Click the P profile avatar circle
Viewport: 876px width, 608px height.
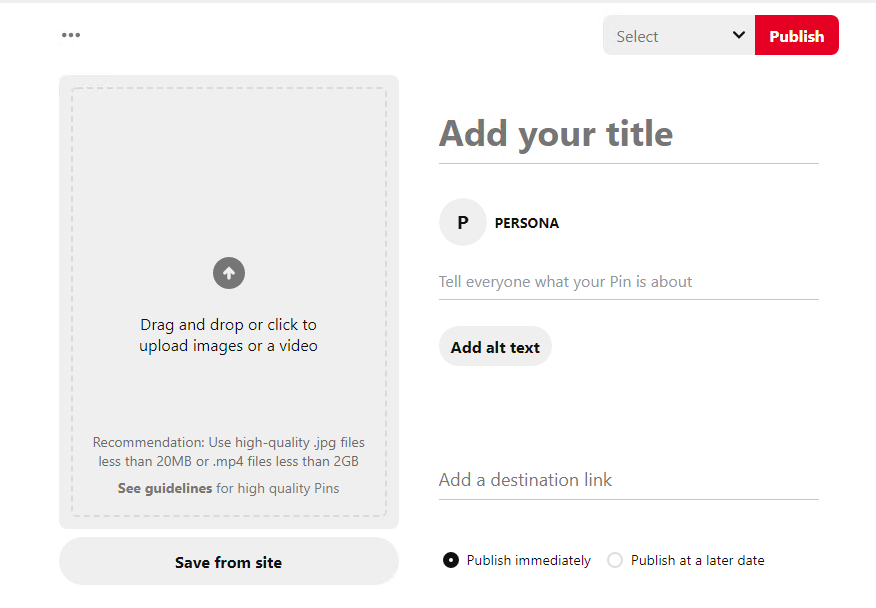[462, 223]
